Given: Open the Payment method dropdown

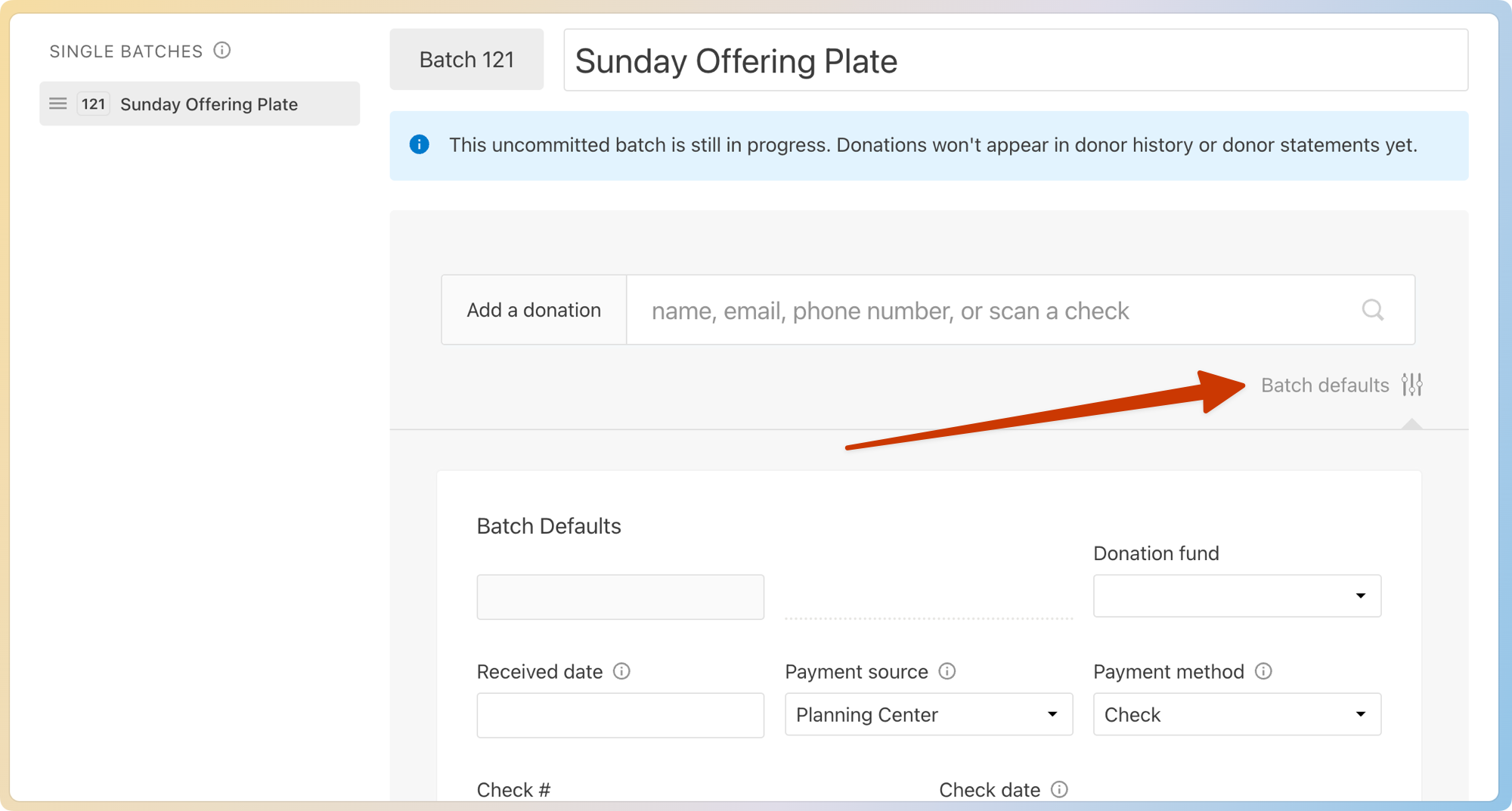Looking at the screenshot, I should pyautogui.click(x=1237, y=714).
